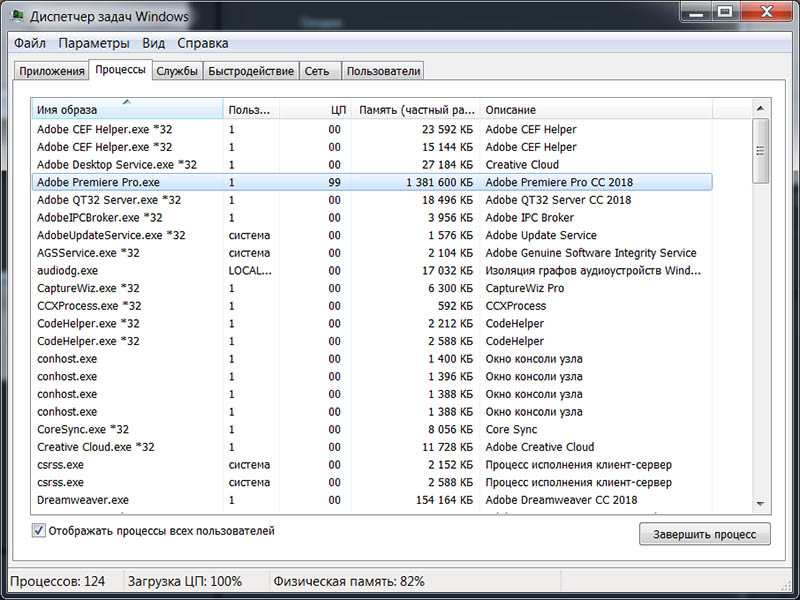Click the Task Manager title bar icon
This screenshot has height=600, width=800.
[x=17, y=15]
